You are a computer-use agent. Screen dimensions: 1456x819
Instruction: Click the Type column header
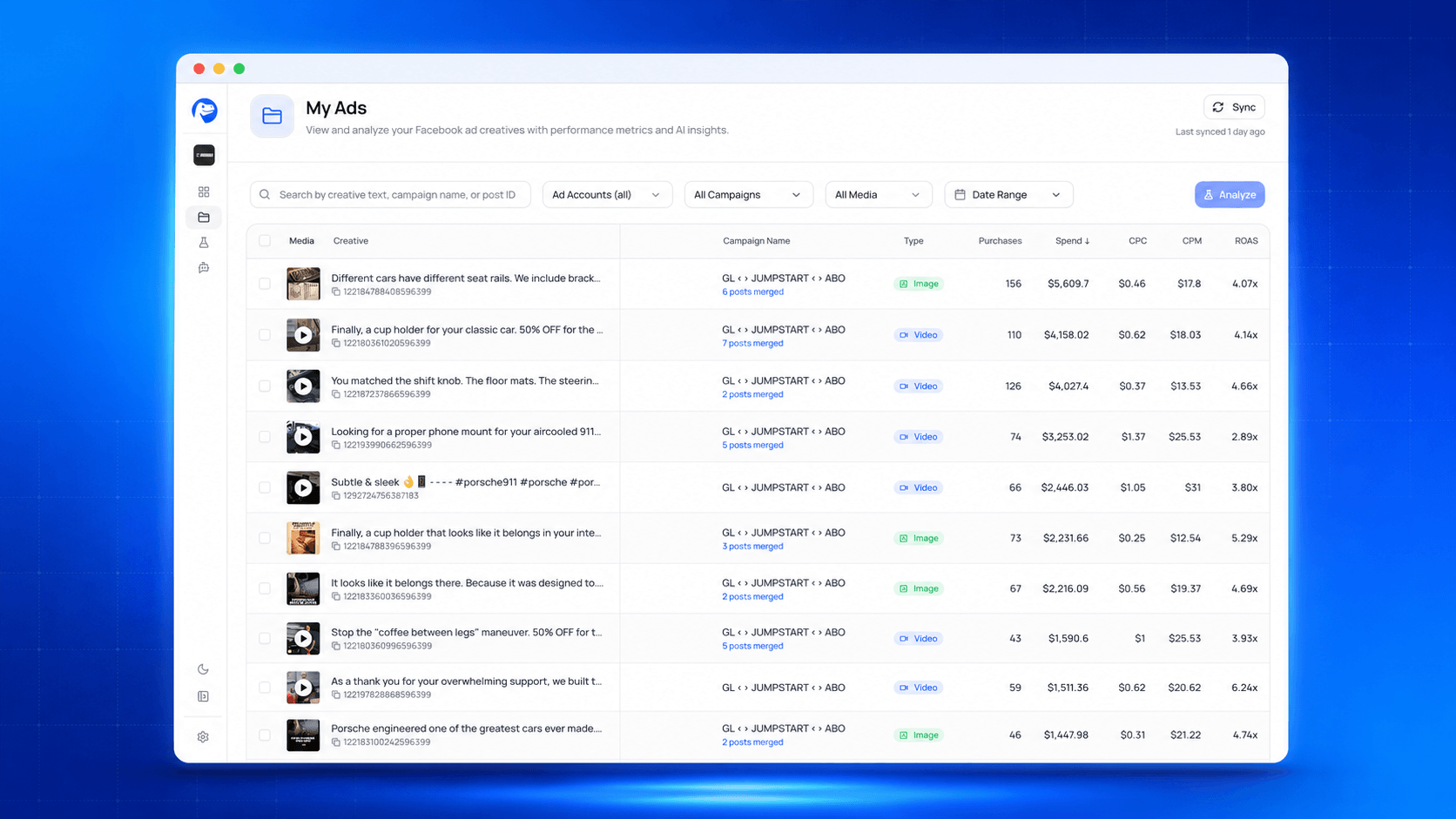[913, 241]
